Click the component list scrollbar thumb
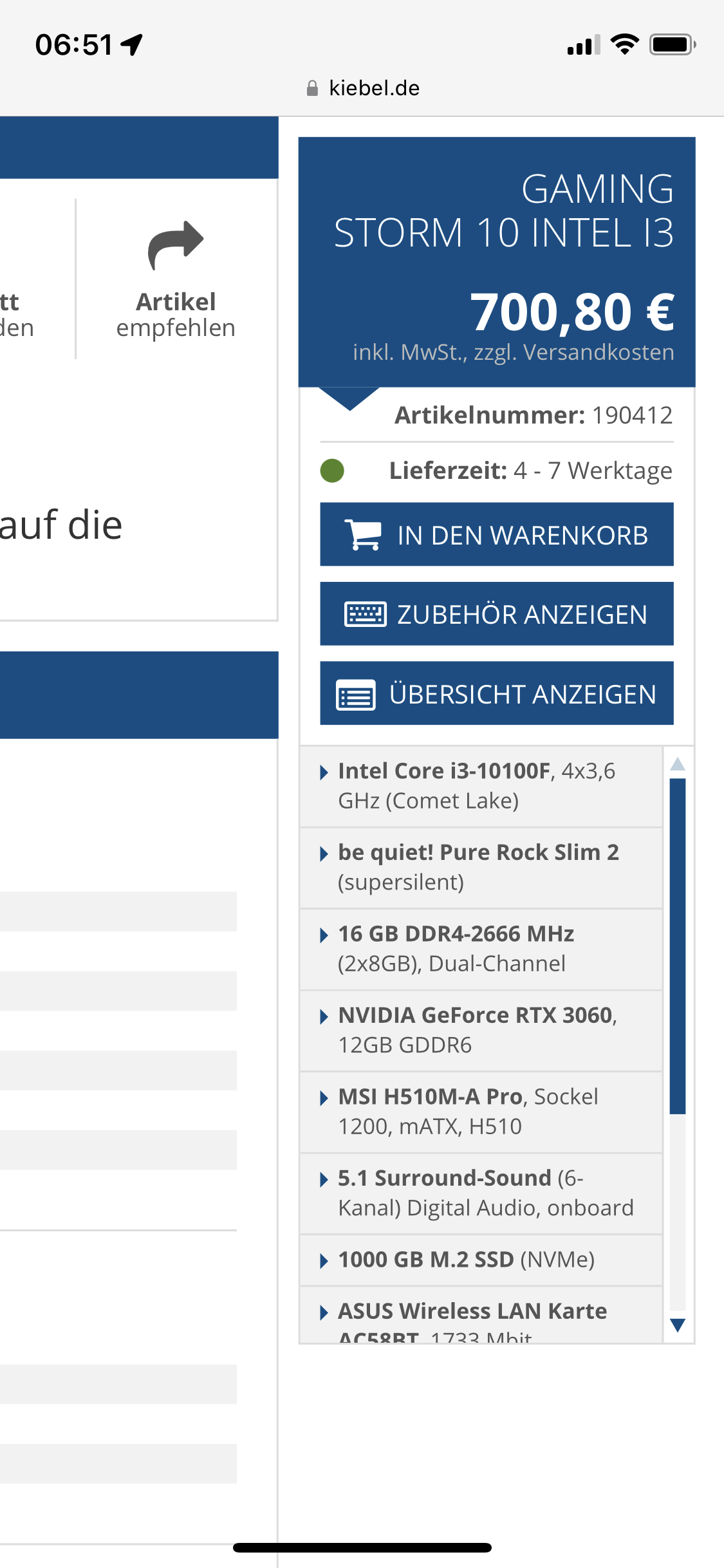The width and height of the screenshot is (724, 1568). tap(678, 946)
